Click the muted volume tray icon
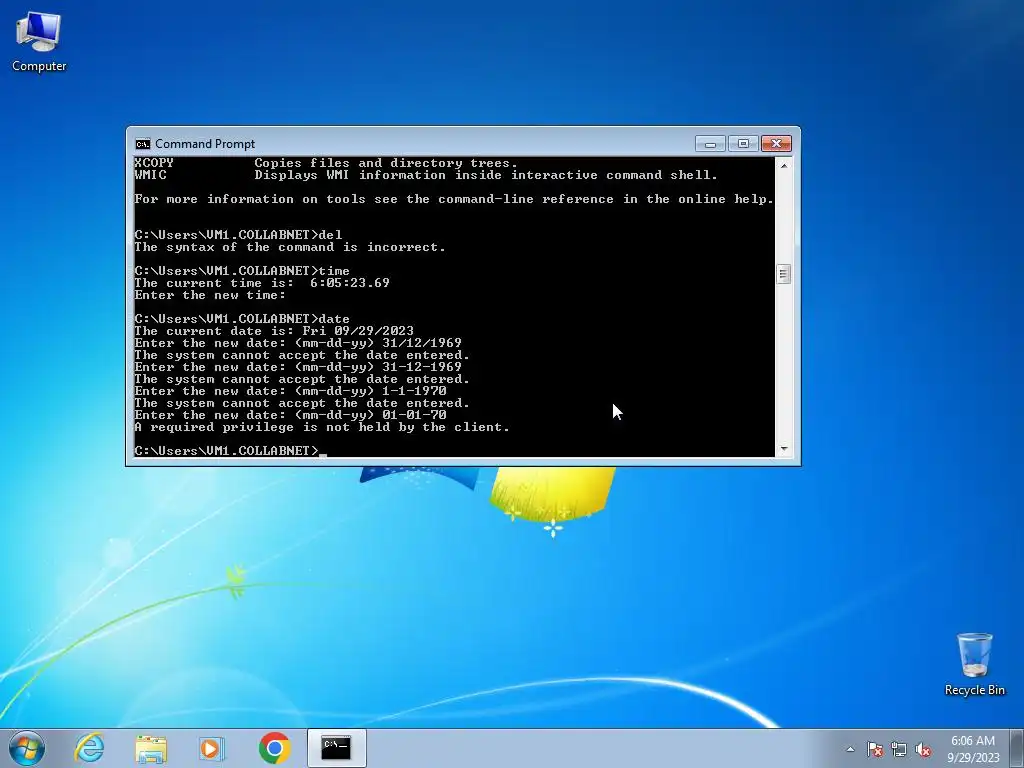 pyautogui.click(x=923, y=749)
